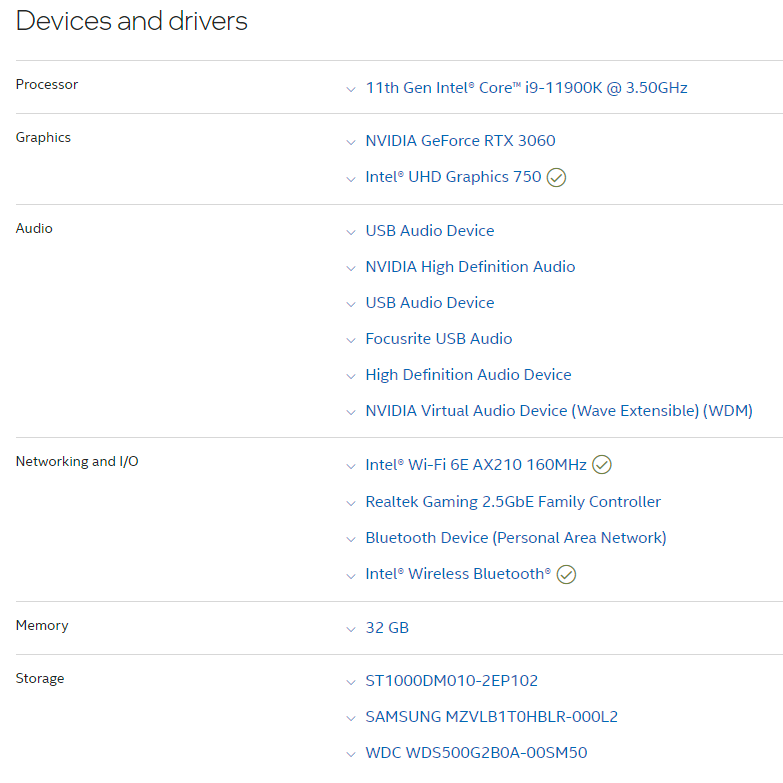Click checkmark icon beside Intel Wi-Fi 6E AX210
The width and height of the screenshot is (783, 783).
[602, 465]
